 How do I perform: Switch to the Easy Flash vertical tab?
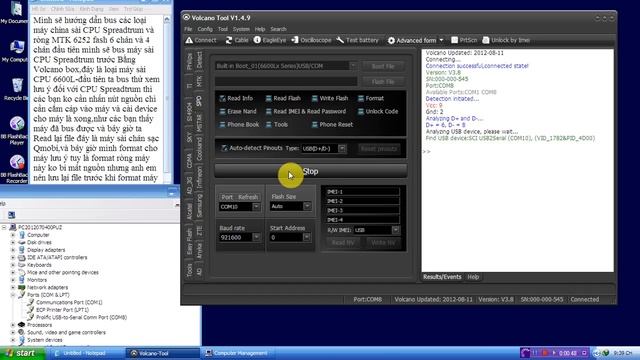[x=189, y=242]
